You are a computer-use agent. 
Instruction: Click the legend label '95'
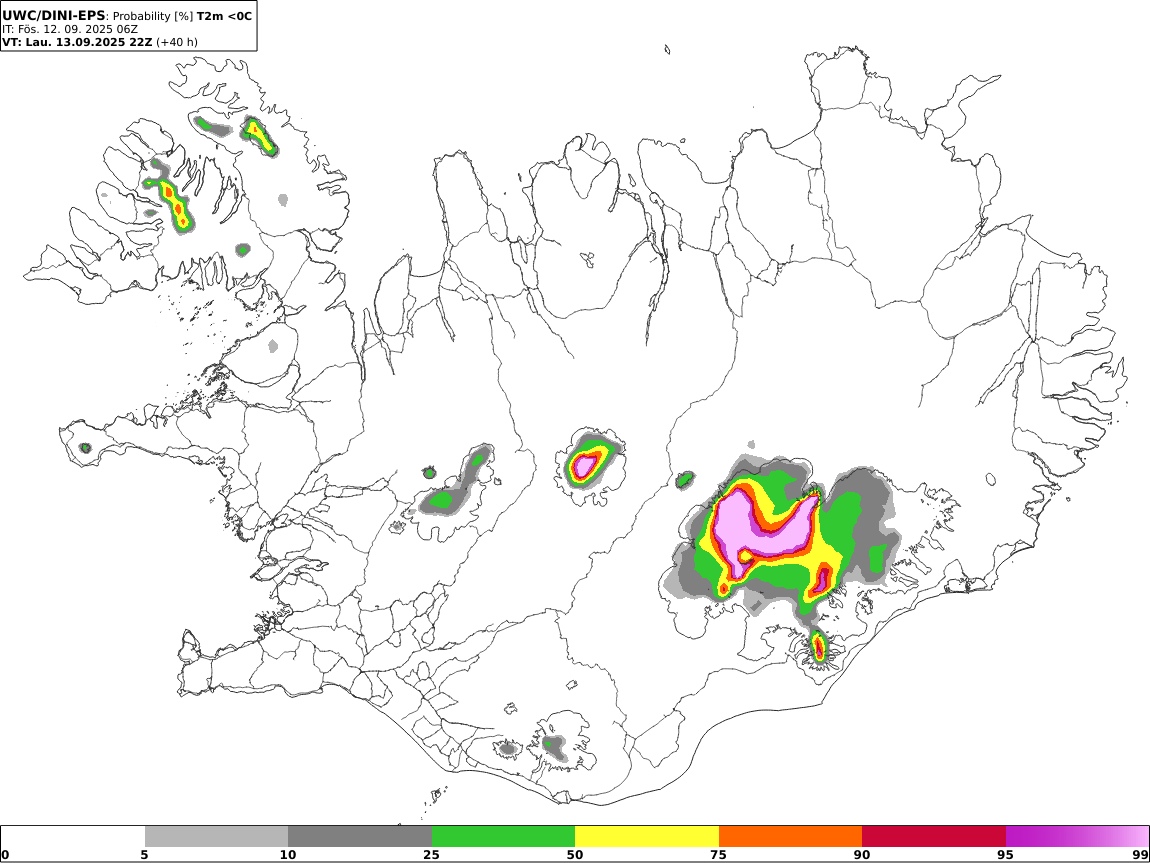[1006, 855]
